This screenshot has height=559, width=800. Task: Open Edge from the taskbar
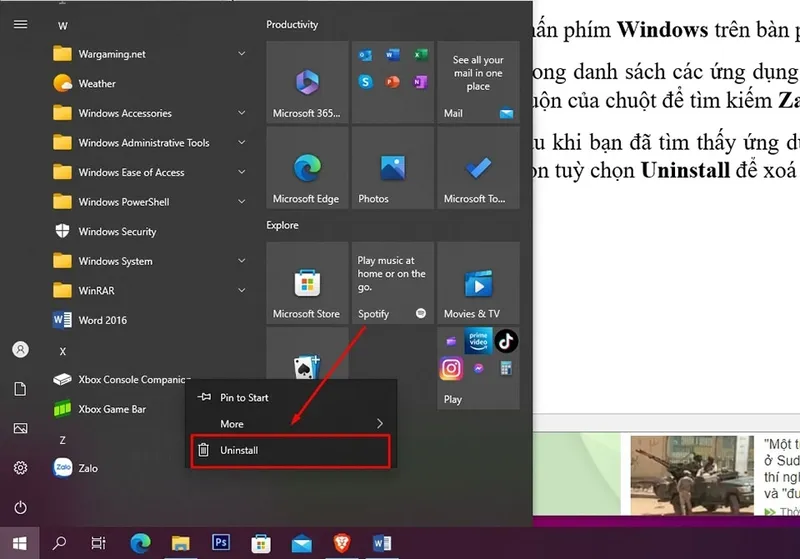coord(140,543)
